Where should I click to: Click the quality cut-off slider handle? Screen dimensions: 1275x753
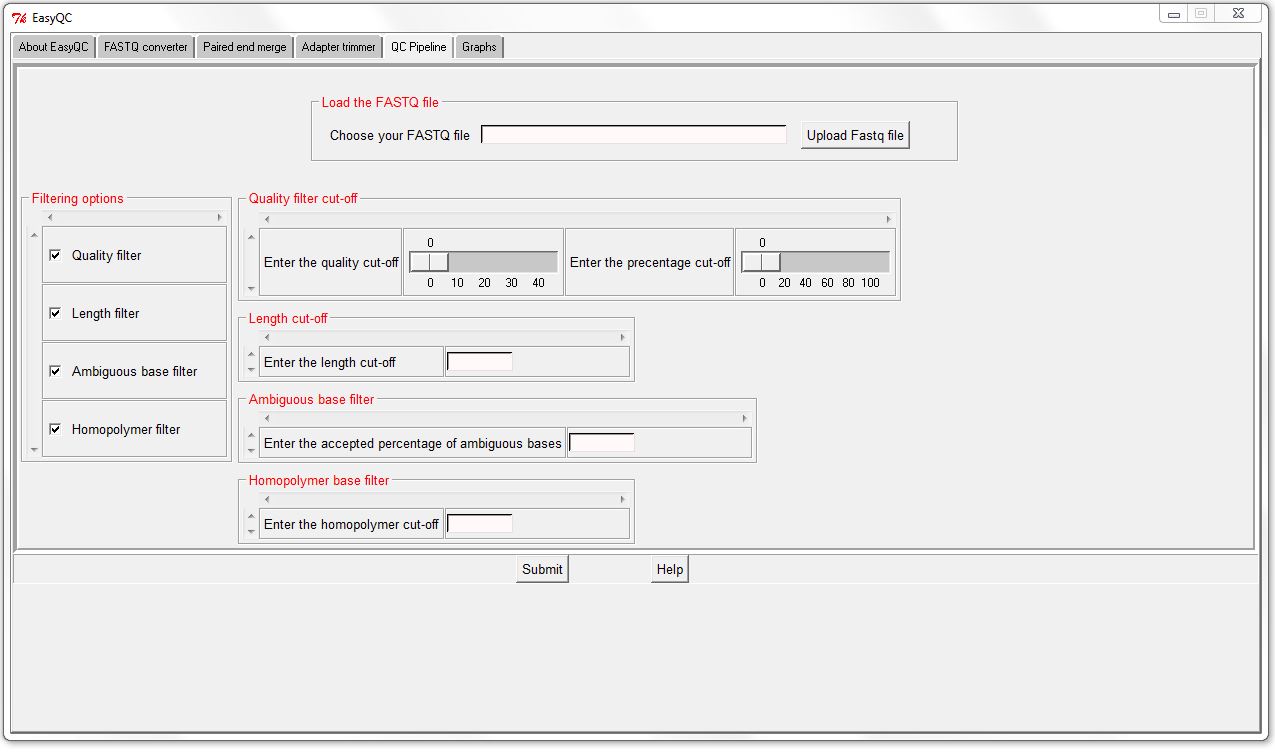click(429, 262)
